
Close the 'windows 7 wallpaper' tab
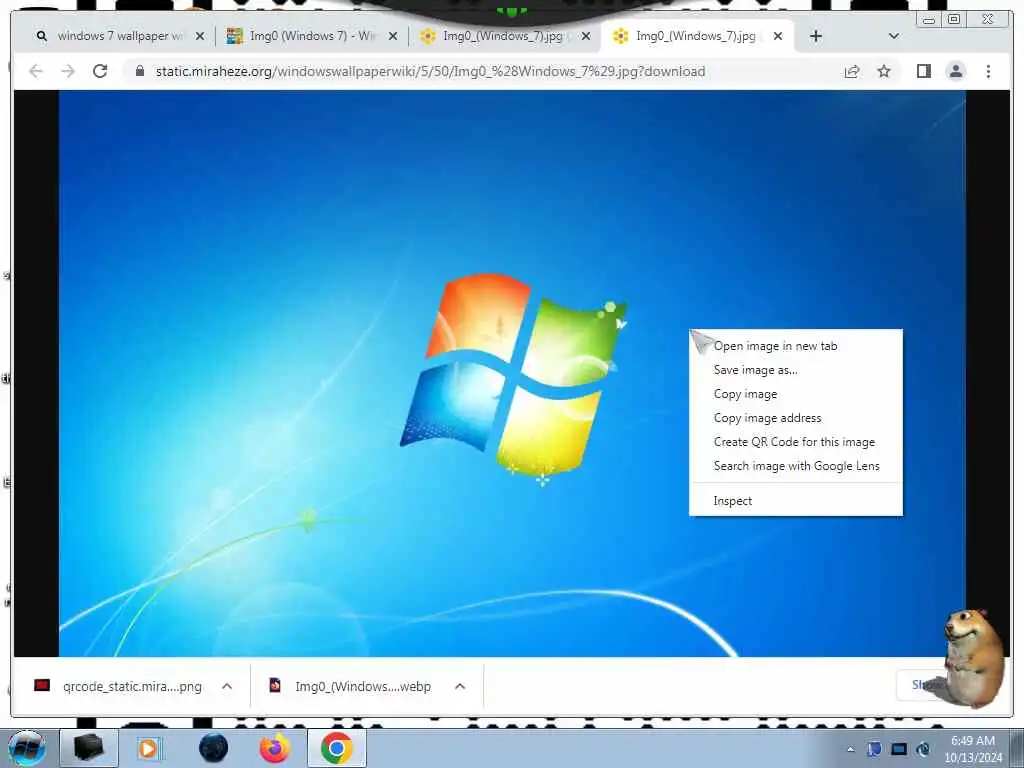[200, 36]
